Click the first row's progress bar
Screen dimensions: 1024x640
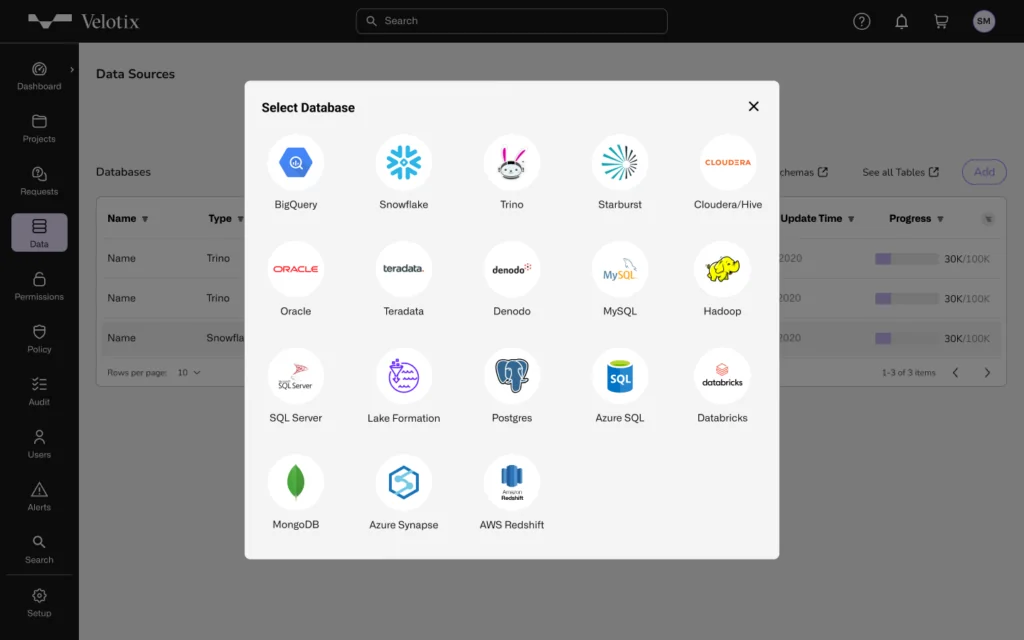[906, 259]
